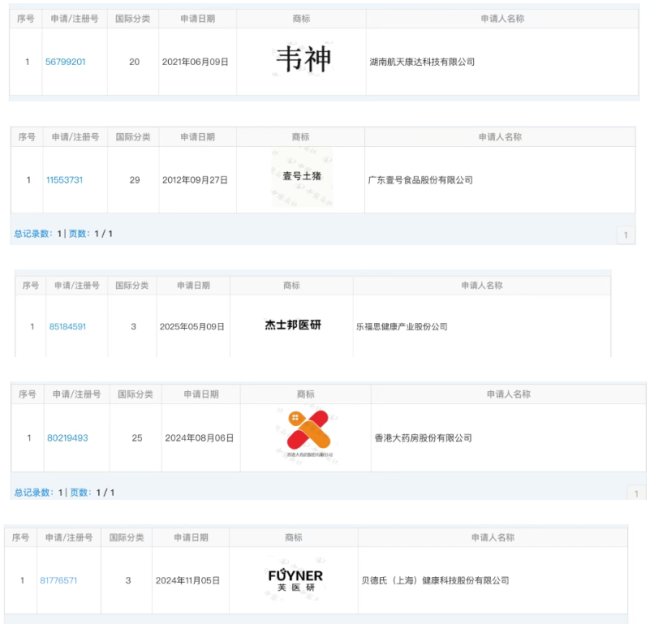Open registration number 81776571 link
The height and width of the screenshot is (633, 650).
[x=58, y=580]
